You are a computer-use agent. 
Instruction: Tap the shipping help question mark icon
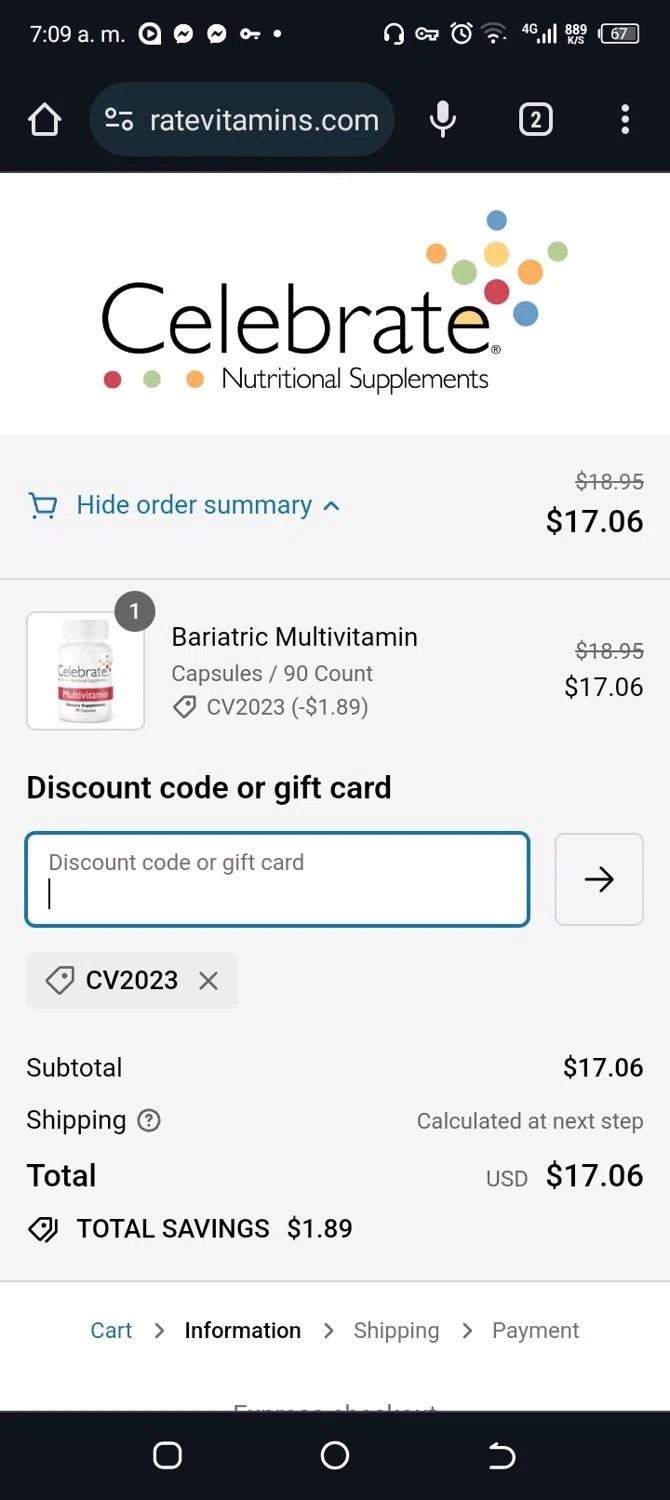(149, 1120)
